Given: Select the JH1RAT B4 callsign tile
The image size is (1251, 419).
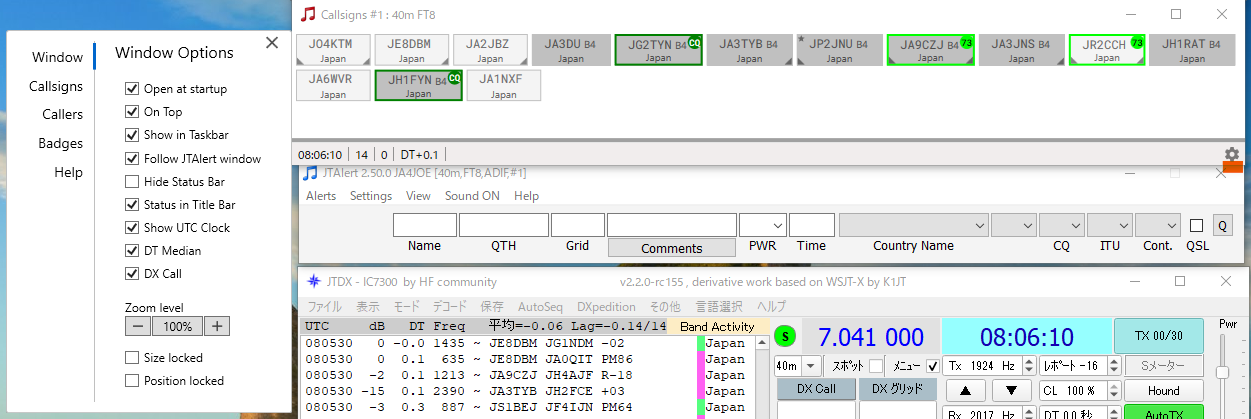Looking at the screenshot, I should click(1191, 50).
